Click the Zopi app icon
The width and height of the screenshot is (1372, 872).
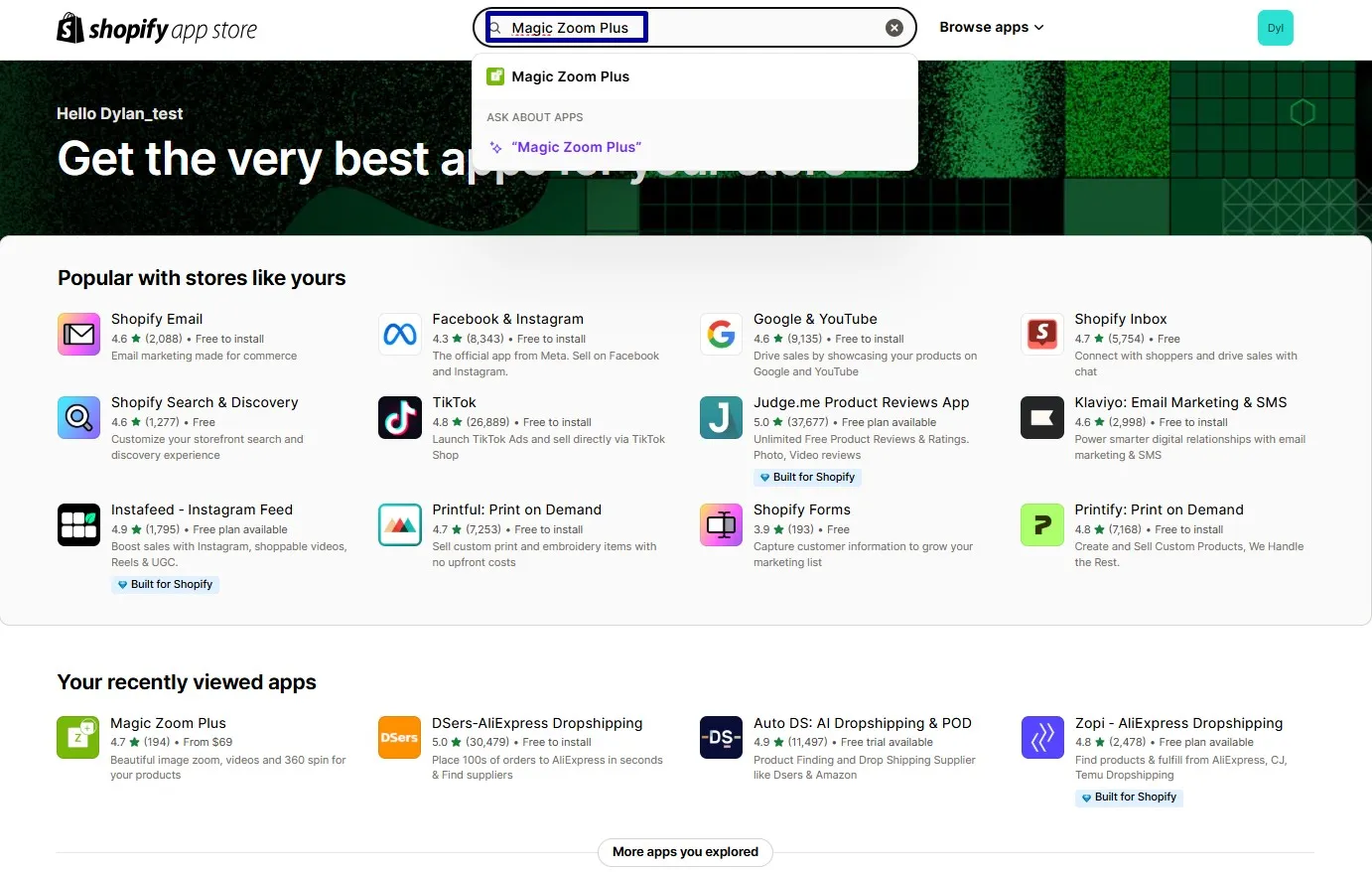coord(1042,737)
